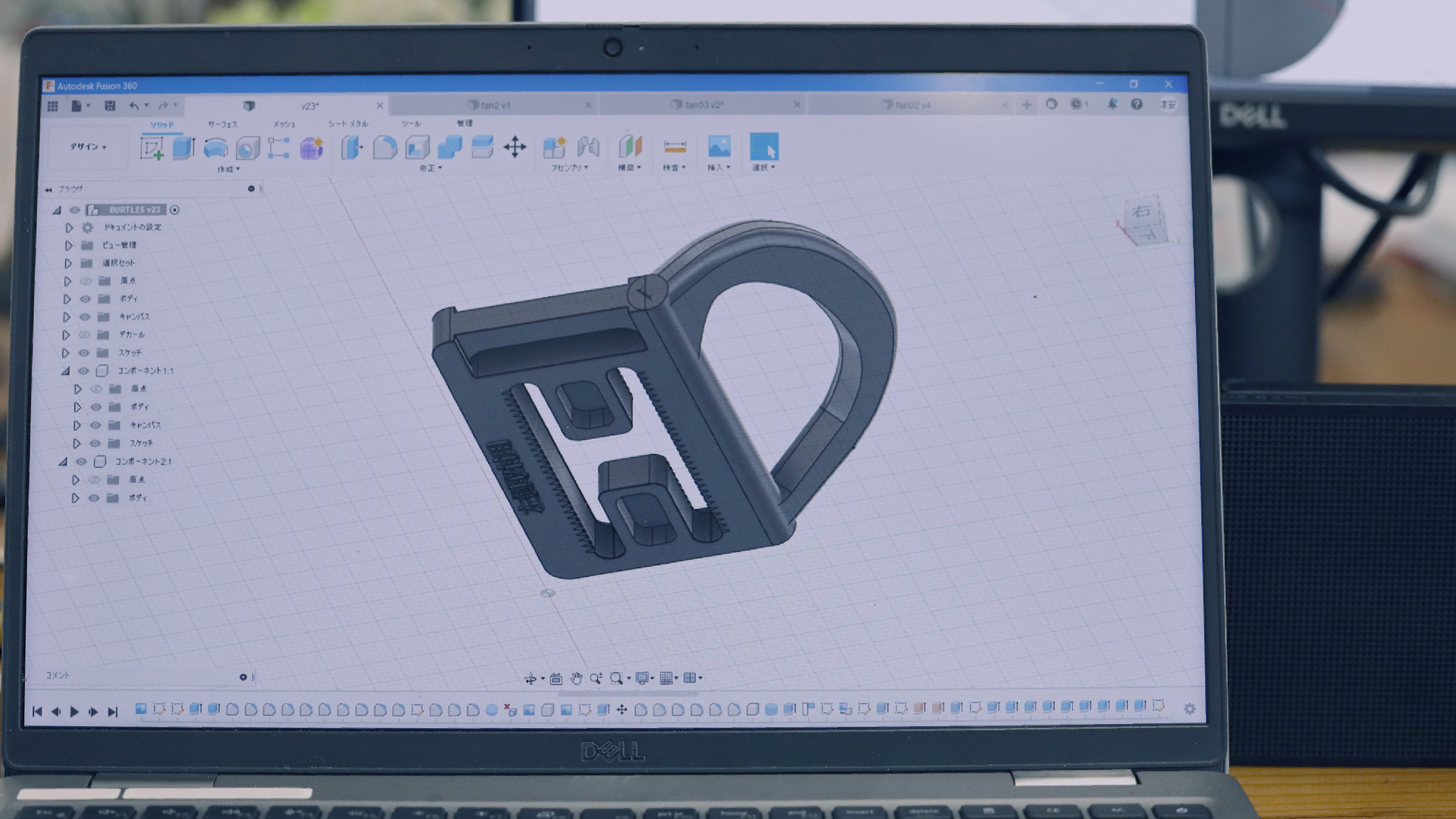The width and height of the screenshot is (1456, 819).
Task: Jump to timeline end
Action: 113,712
